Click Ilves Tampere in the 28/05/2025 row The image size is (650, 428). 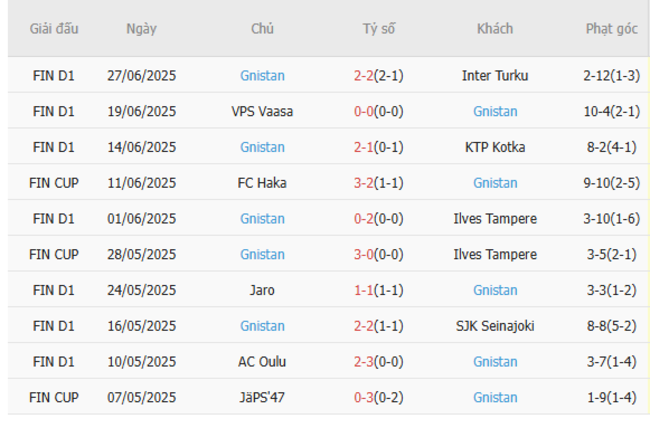(495, 254)
